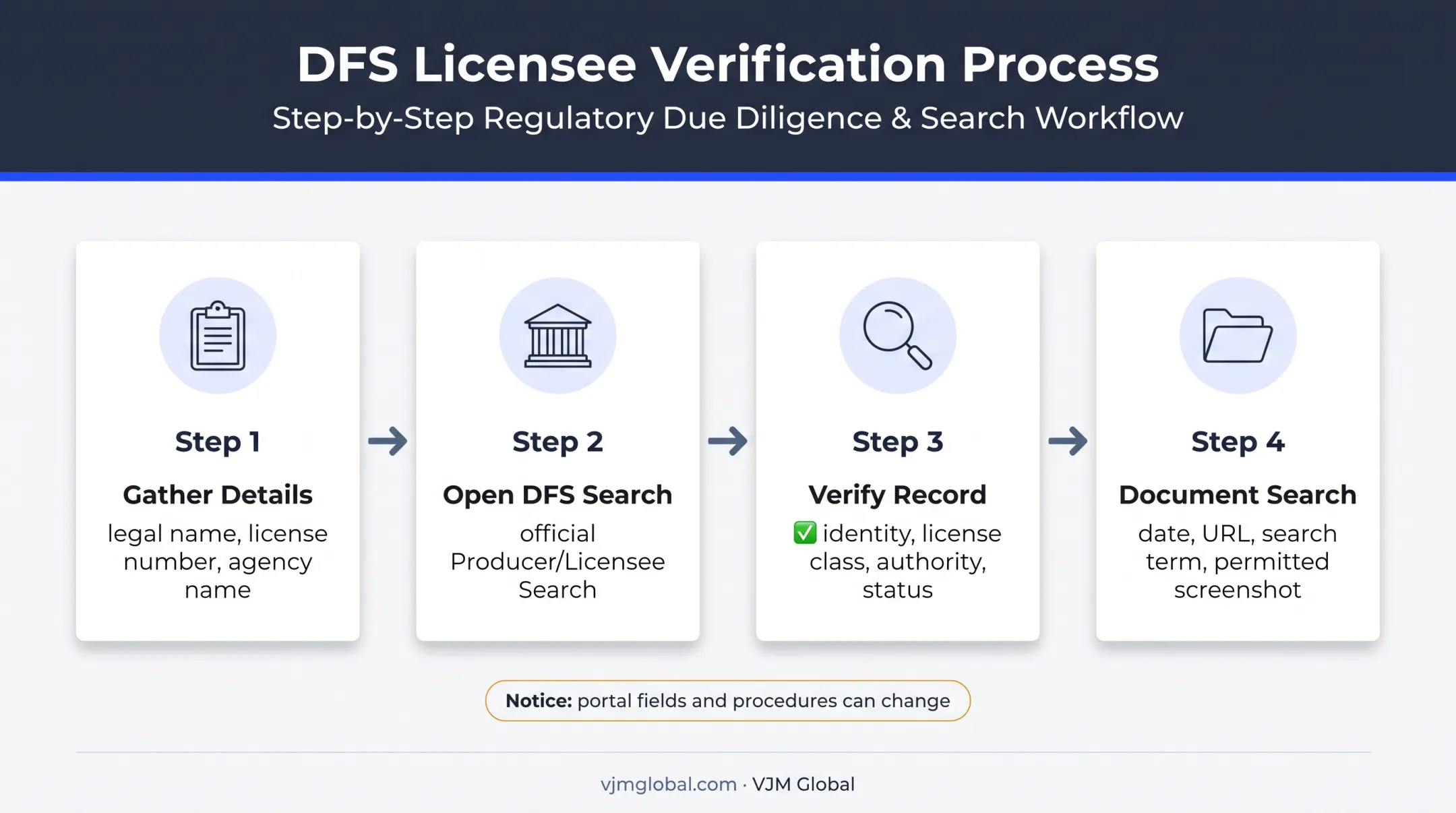
Task: Click the 'Open DFS Search' label
Action: [557, 495]
